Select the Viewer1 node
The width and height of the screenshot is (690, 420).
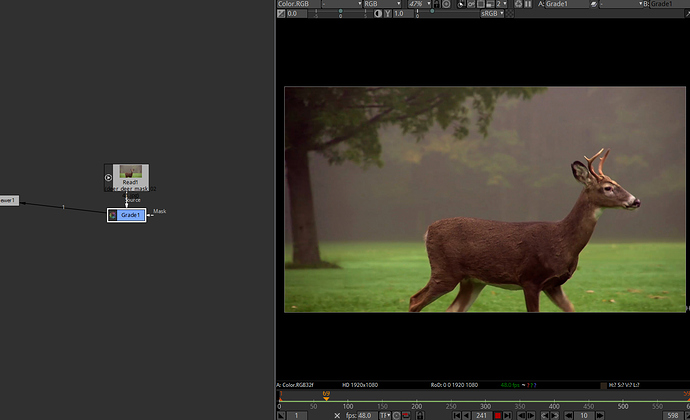(8, 201)
